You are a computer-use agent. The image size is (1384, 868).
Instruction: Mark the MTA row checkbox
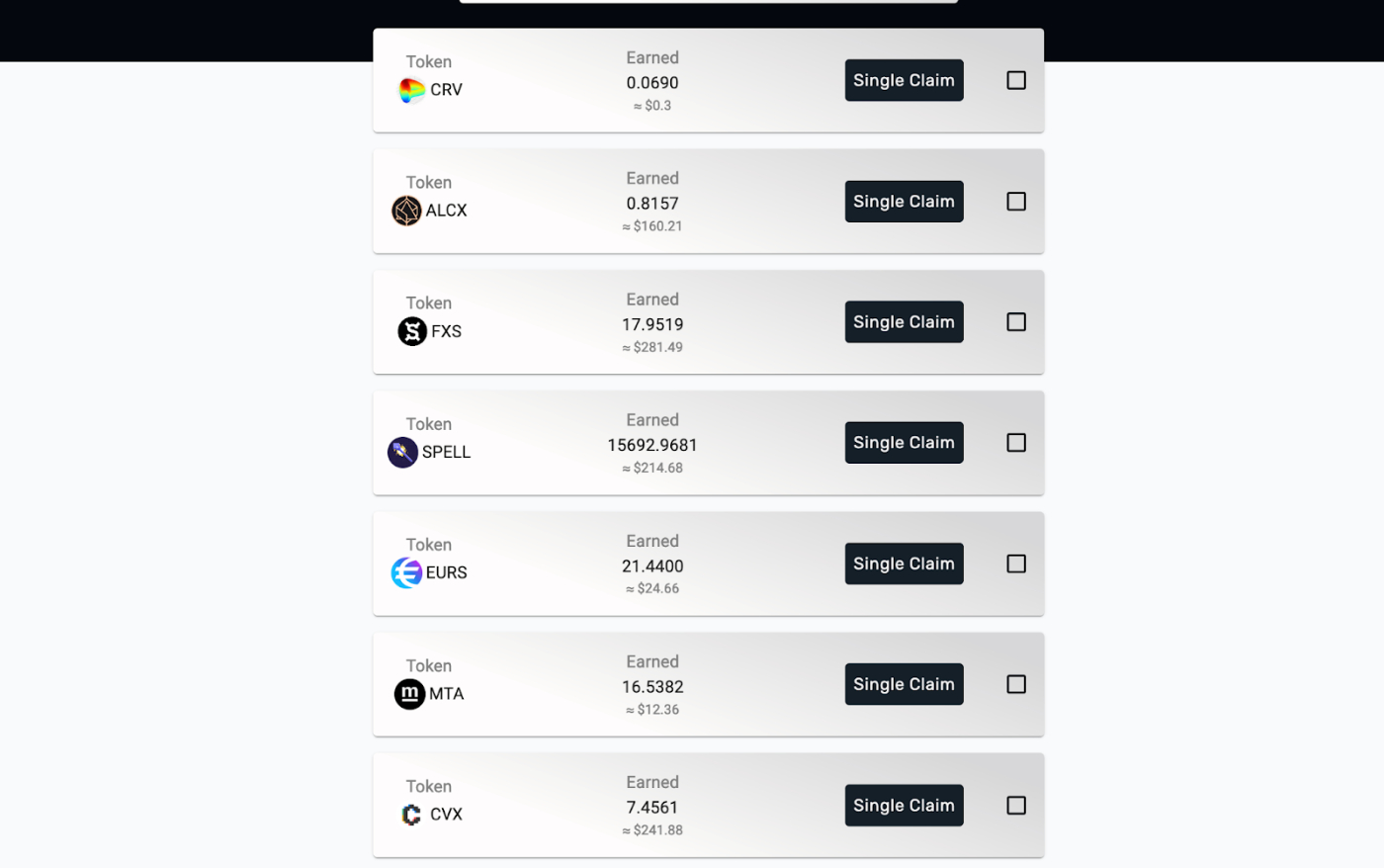(1016, 684)
